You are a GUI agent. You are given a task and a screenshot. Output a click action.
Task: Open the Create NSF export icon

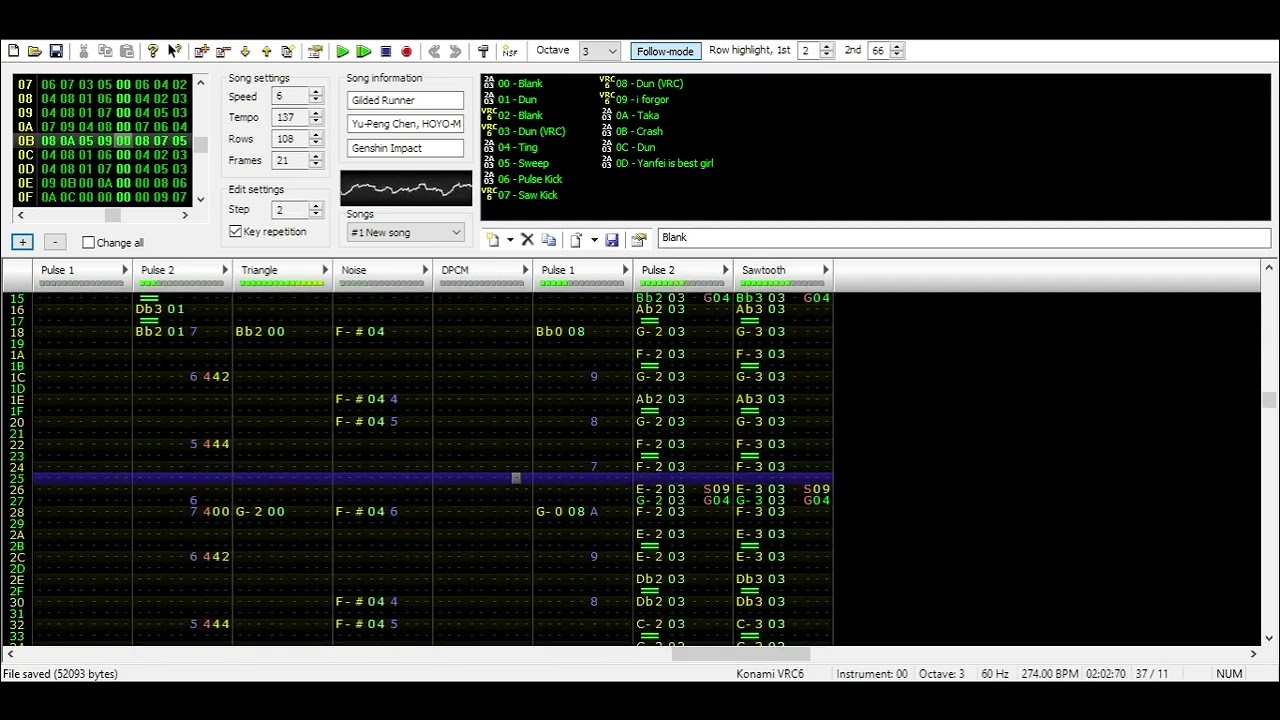(510, 51)
